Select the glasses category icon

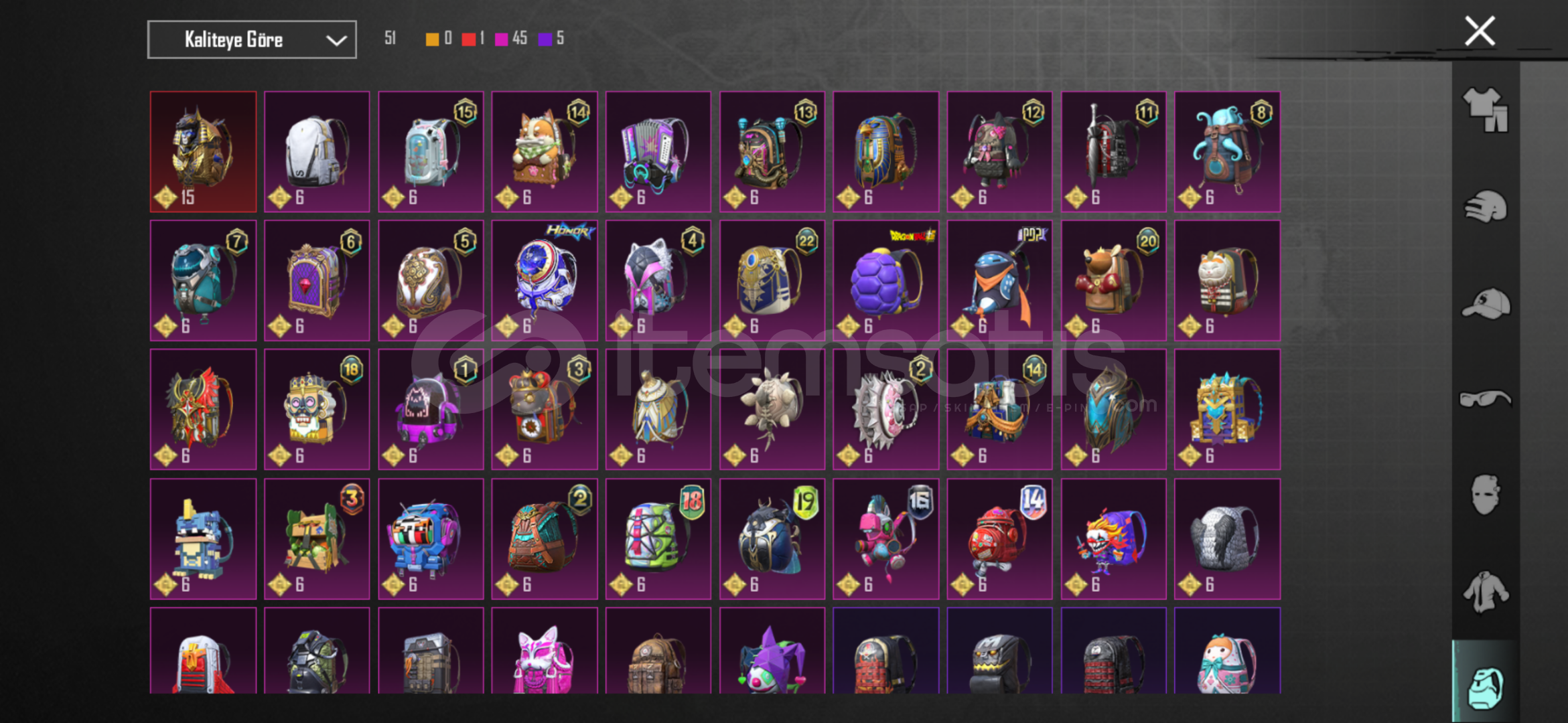coord(1485,399)
